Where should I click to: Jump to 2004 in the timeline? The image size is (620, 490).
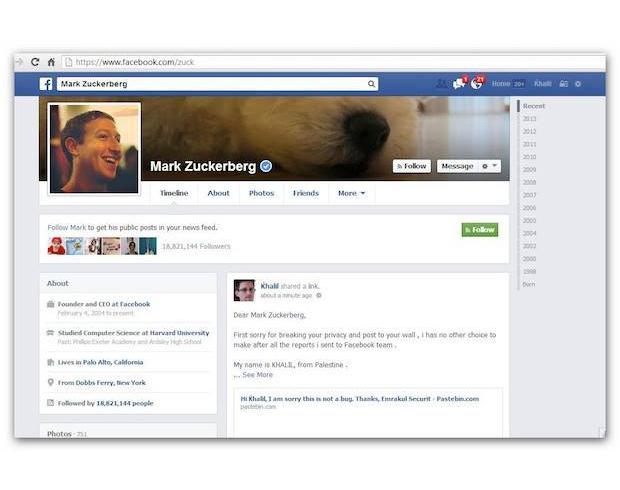tap(529, 233)
